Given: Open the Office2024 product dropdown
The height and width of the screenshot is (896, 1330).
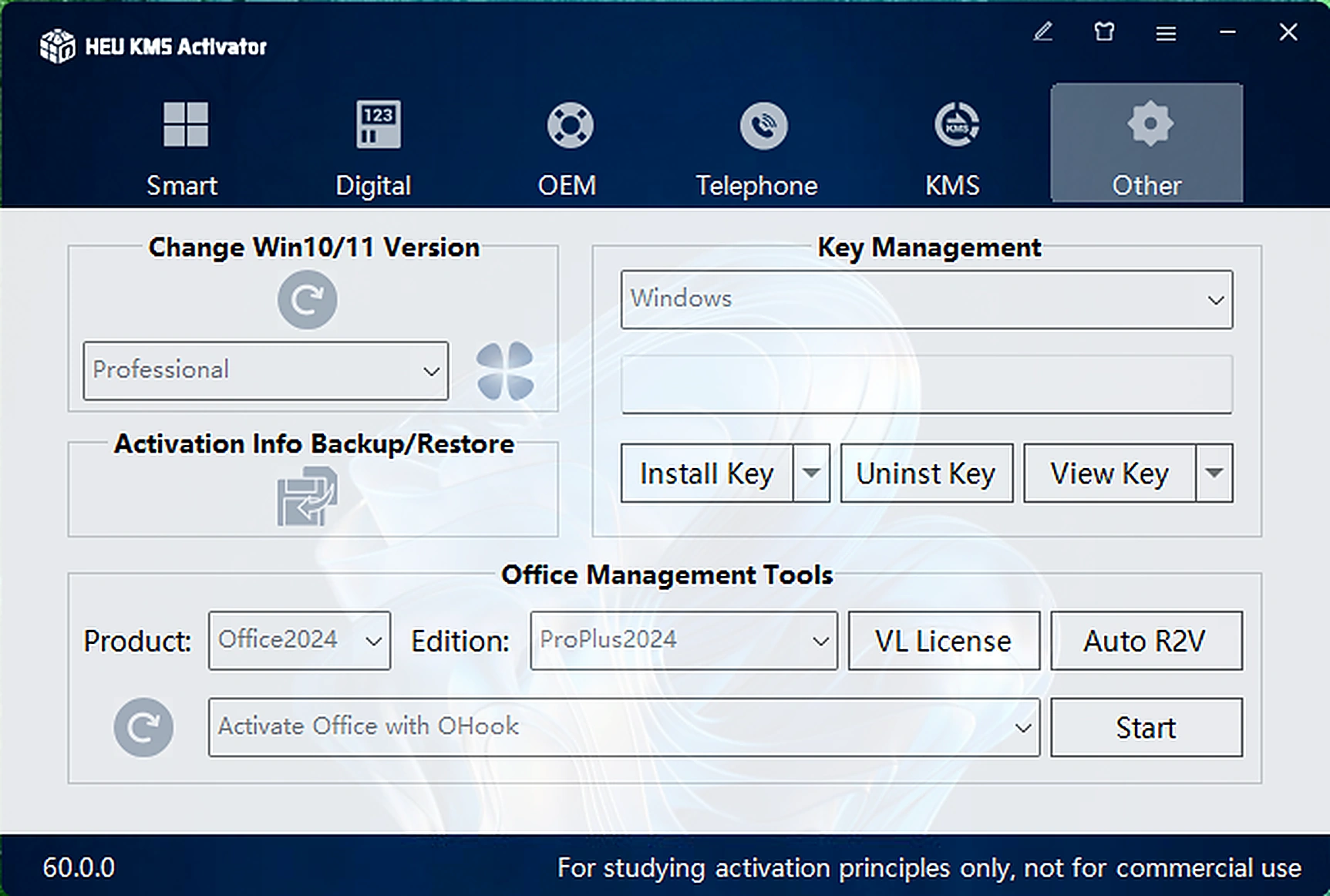Looking at the screenshot, I should click(x=299, y=641).
